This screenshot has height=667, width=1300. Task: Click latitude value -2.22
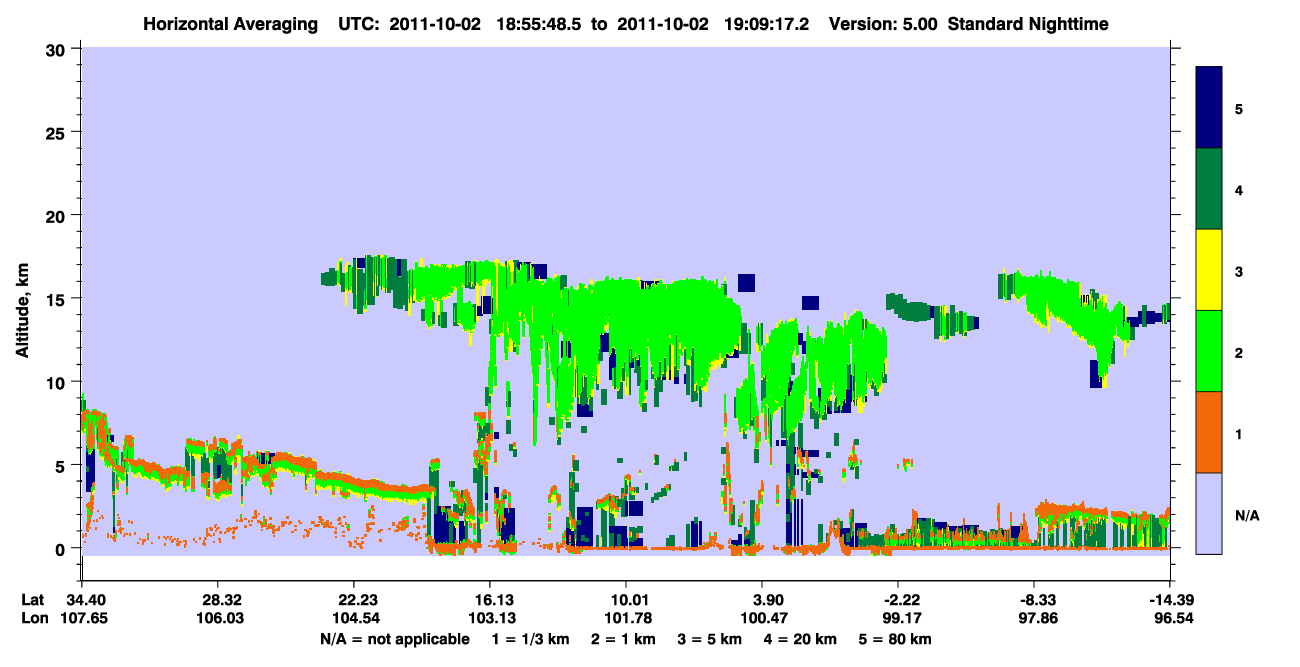click(x=898, y=600)
